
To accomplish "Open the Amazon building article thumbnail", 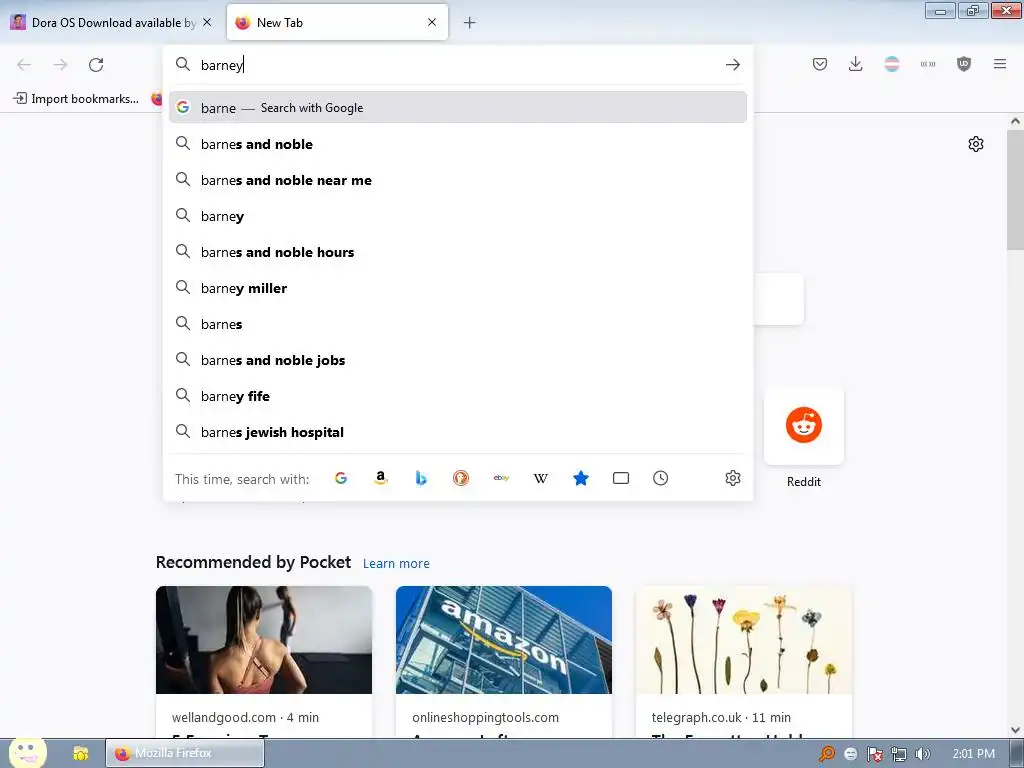I will click(x=504, y=640).
